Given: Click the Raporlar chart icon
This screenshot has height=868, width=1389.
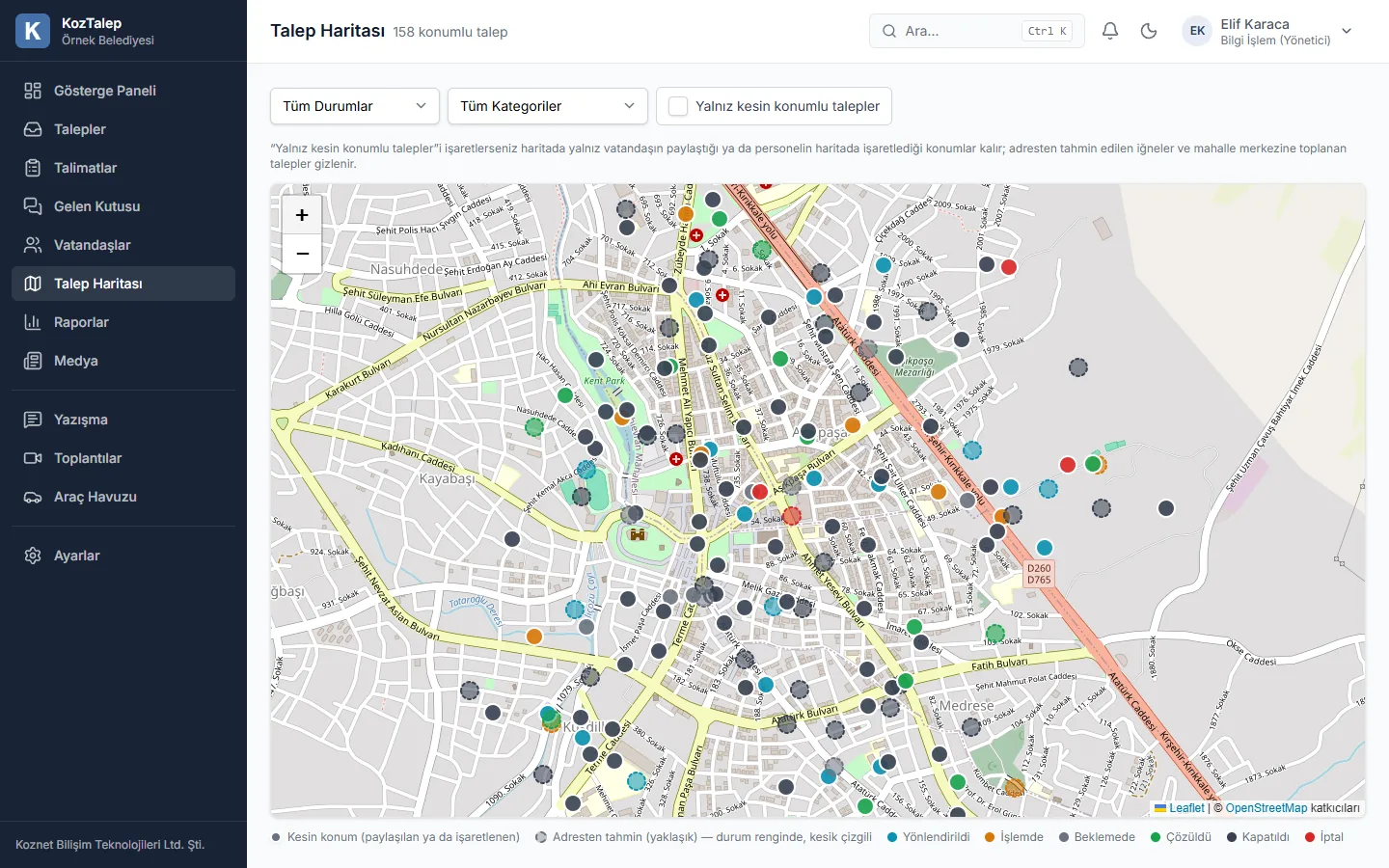Looking at the screenshot, I should point(33,322).
